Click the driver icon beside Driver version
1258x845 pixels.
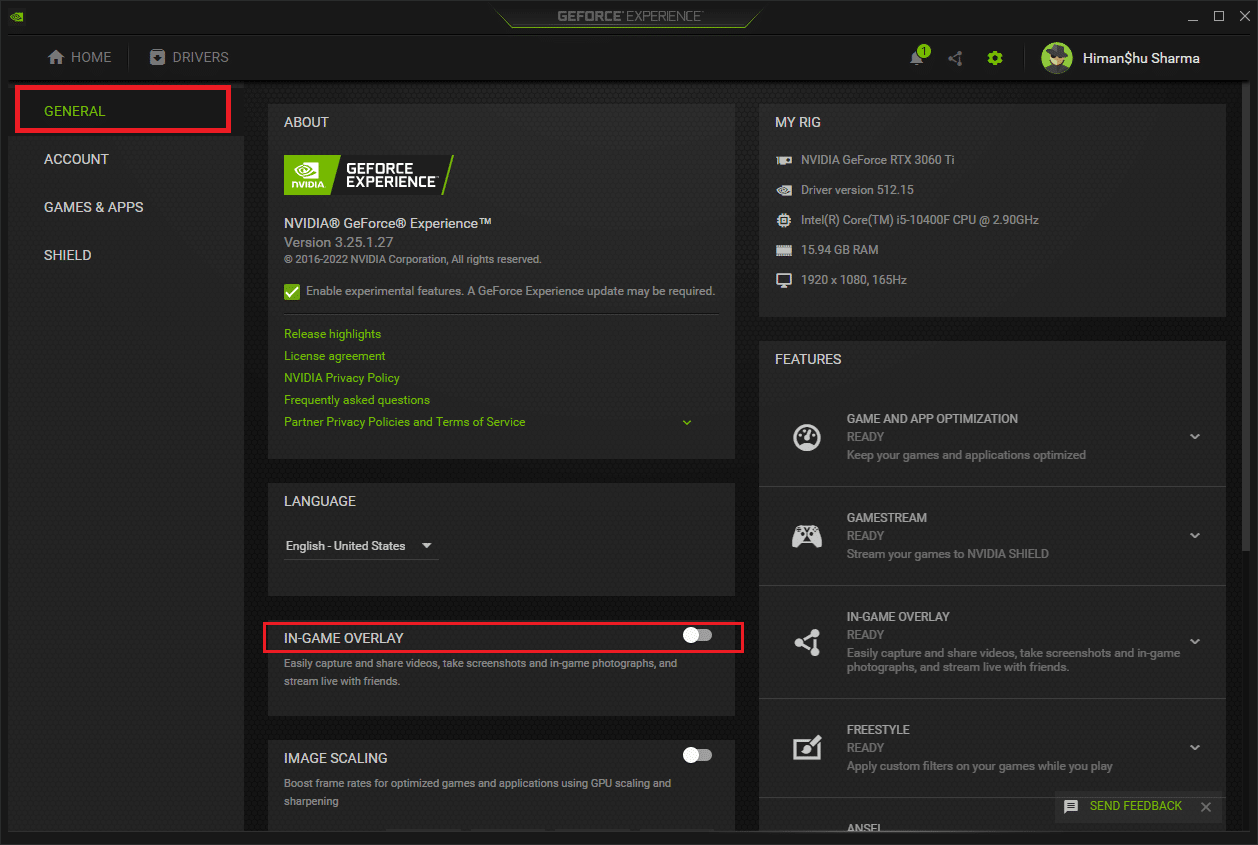click(784, 190)
